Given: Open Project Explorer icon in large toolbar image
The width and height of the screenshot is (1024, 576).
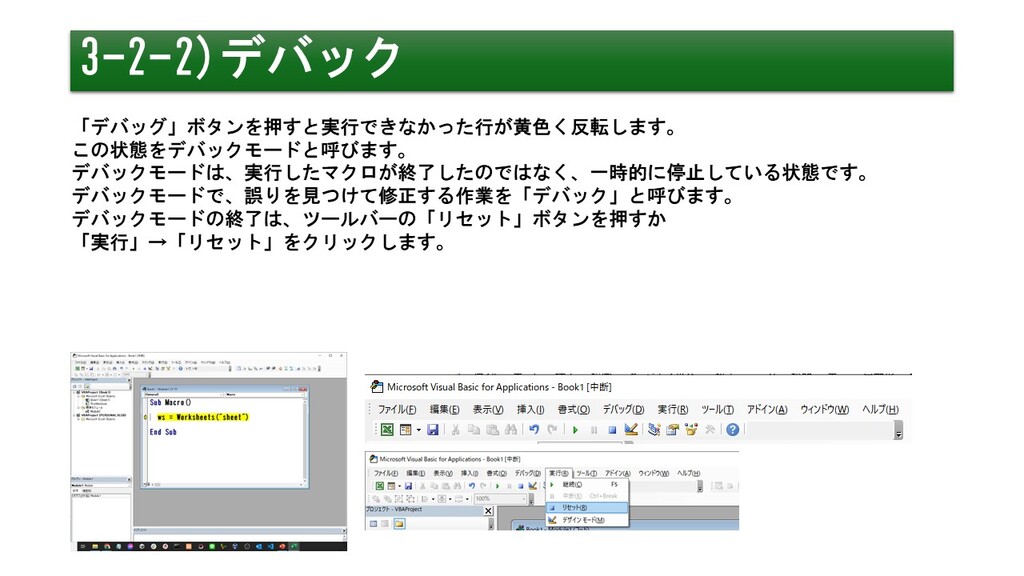Looking at the screenshot, I should click(x=654, y=429).
